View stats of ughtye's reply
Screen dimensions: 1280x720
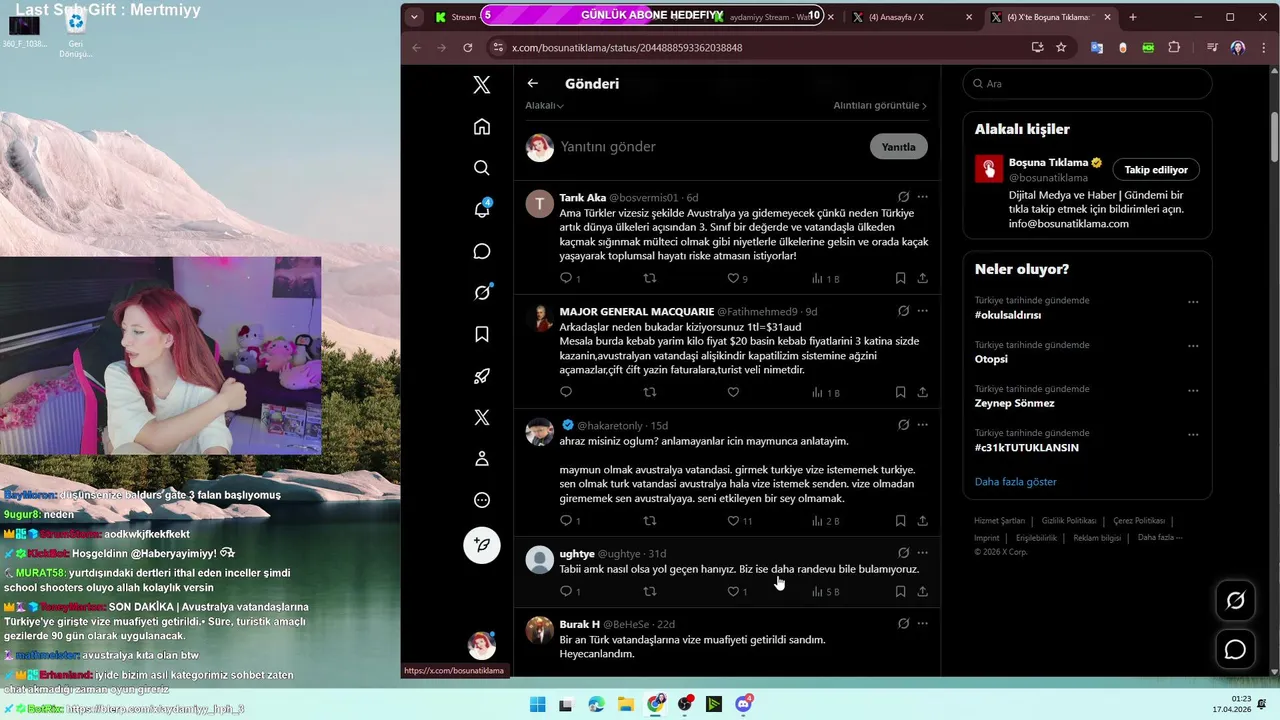pos(825,591)
